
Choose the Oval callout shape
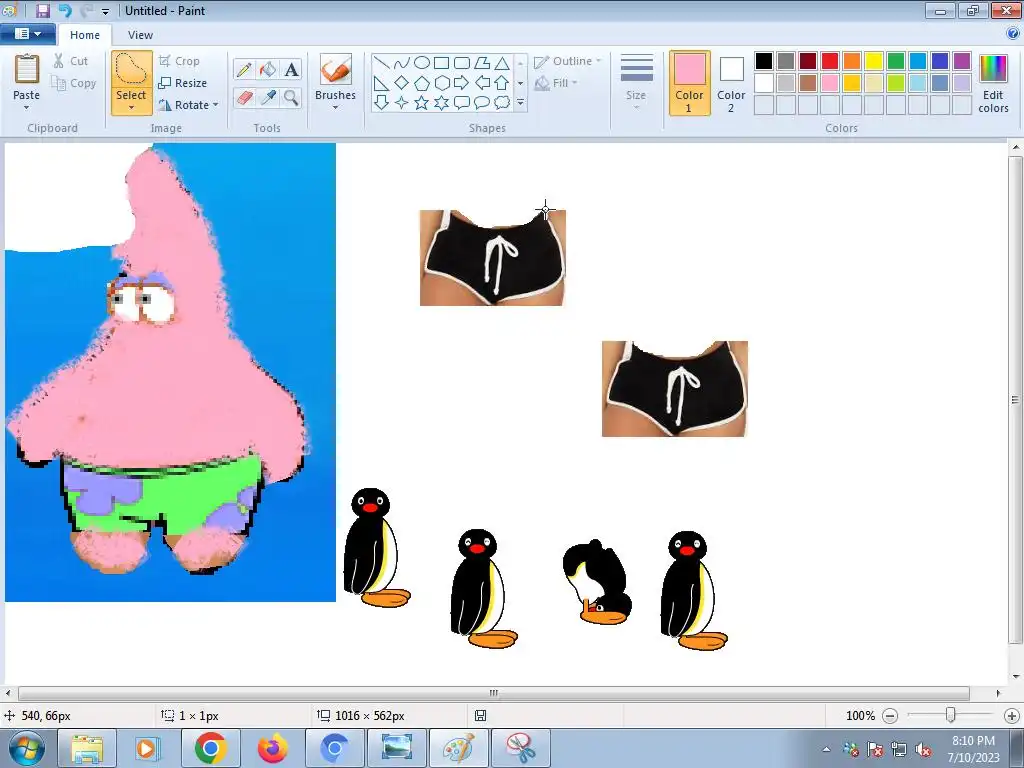pos(482,103)
